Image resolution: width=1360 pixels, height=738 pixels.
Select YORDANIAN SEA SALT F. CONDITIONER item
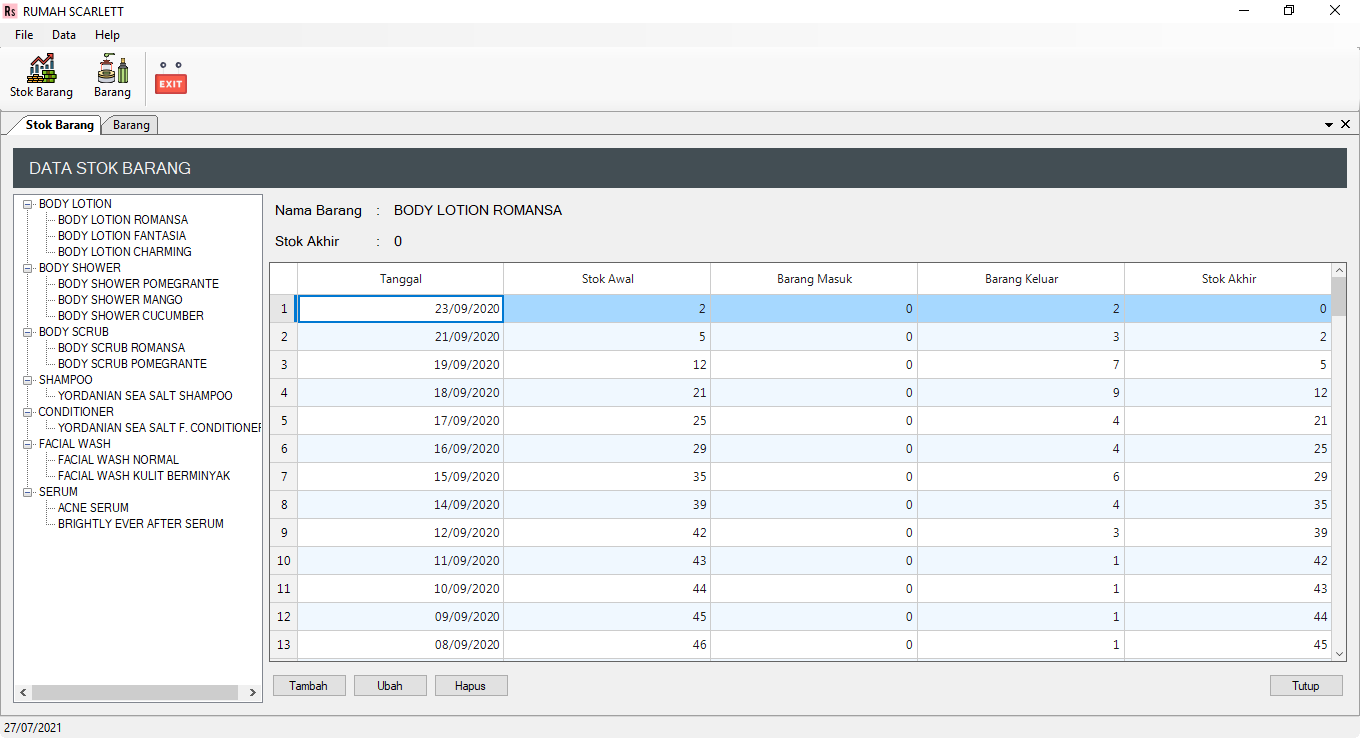tap(159, 428)
